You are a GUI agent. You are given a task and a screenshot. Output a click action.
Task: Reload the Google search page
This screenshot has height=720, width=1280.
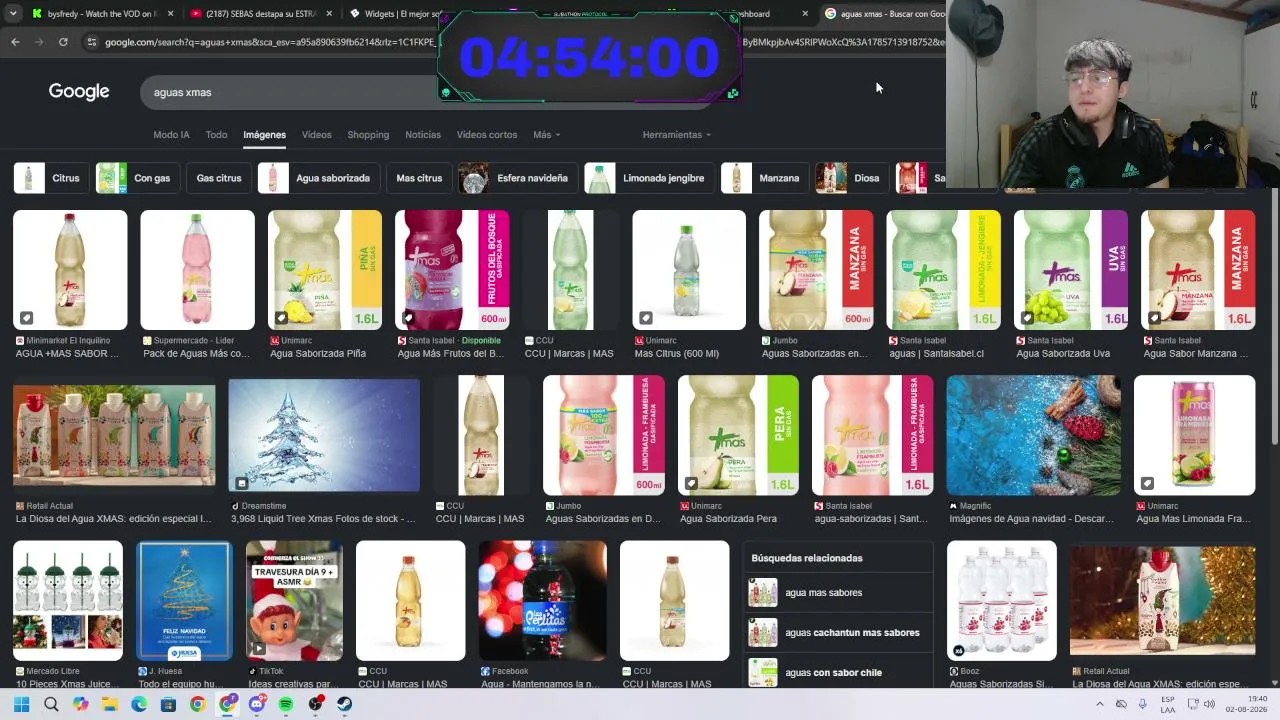[x=63, y=42]
